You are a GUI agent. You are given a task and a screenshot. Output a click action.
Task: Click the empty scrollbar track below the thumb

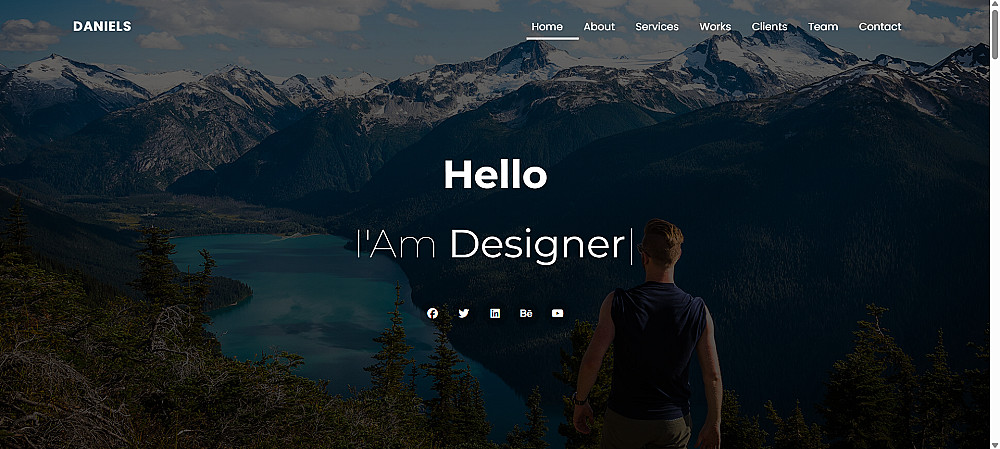994,250
